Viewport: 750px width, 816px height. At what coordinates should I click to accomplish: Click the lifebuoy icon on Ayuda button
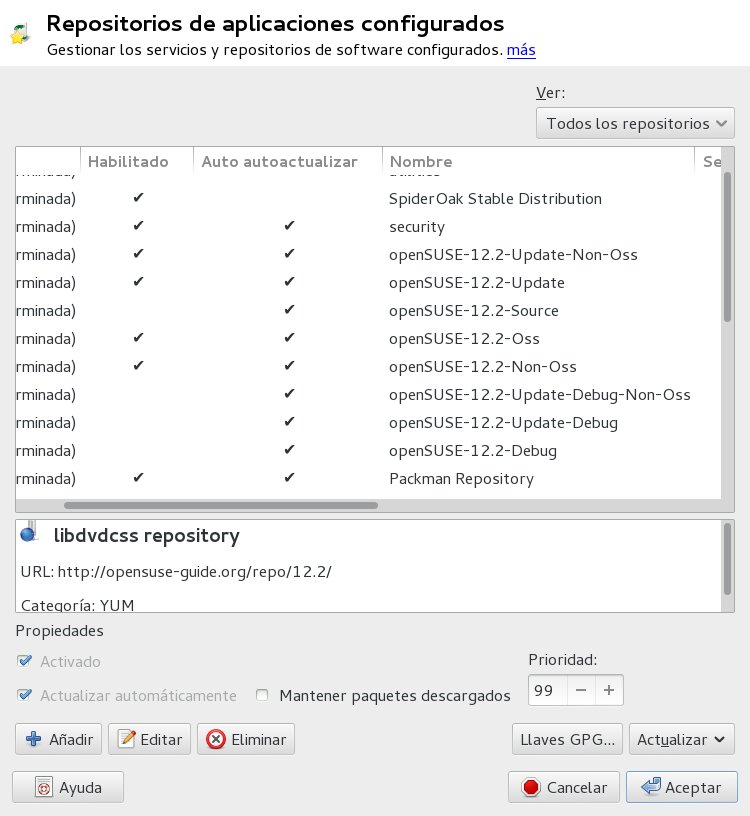coord(44,787)
